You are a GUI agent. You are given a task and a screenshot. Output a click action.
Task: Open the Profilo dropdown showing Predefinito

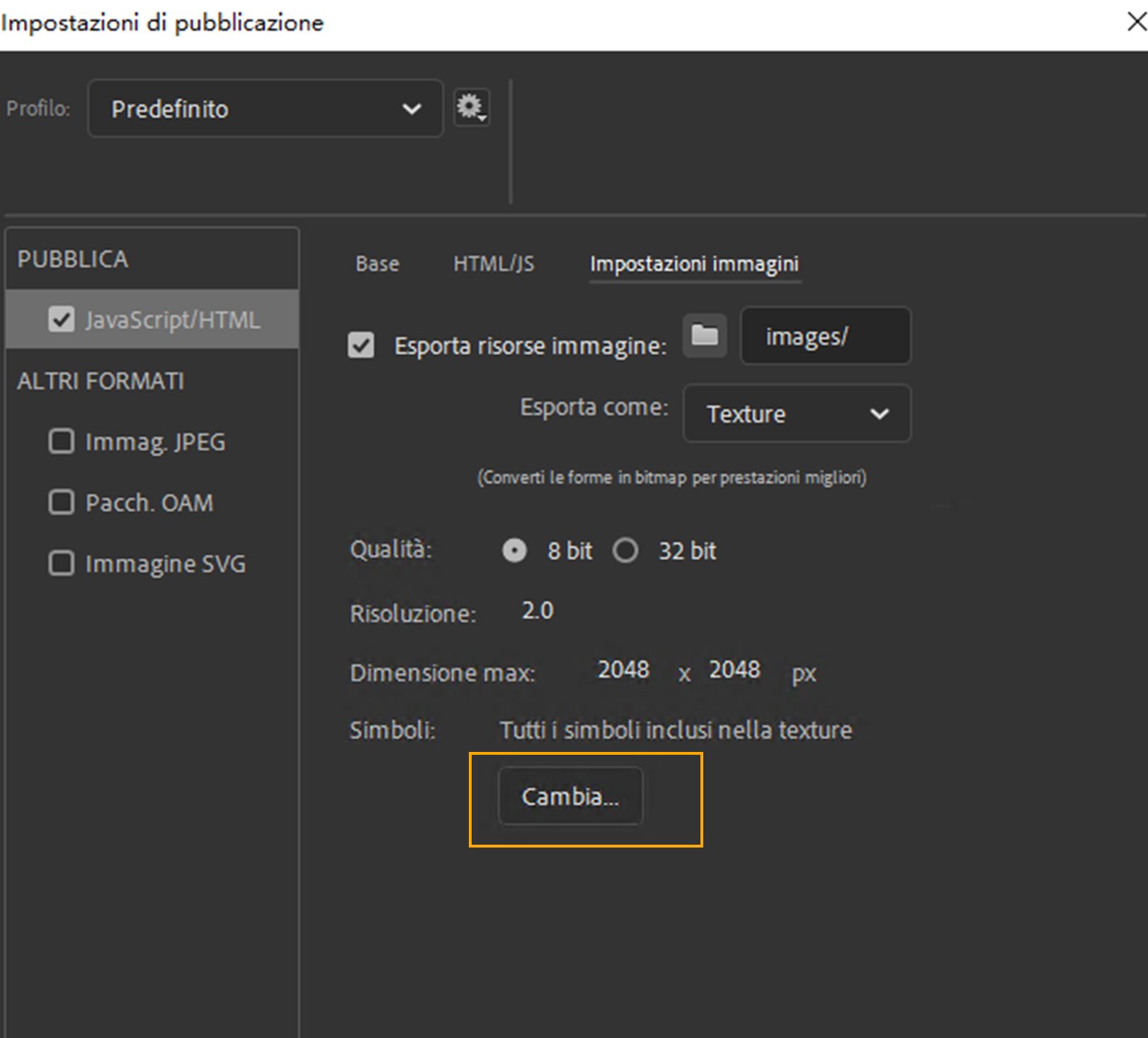click(x=266, y=108)
